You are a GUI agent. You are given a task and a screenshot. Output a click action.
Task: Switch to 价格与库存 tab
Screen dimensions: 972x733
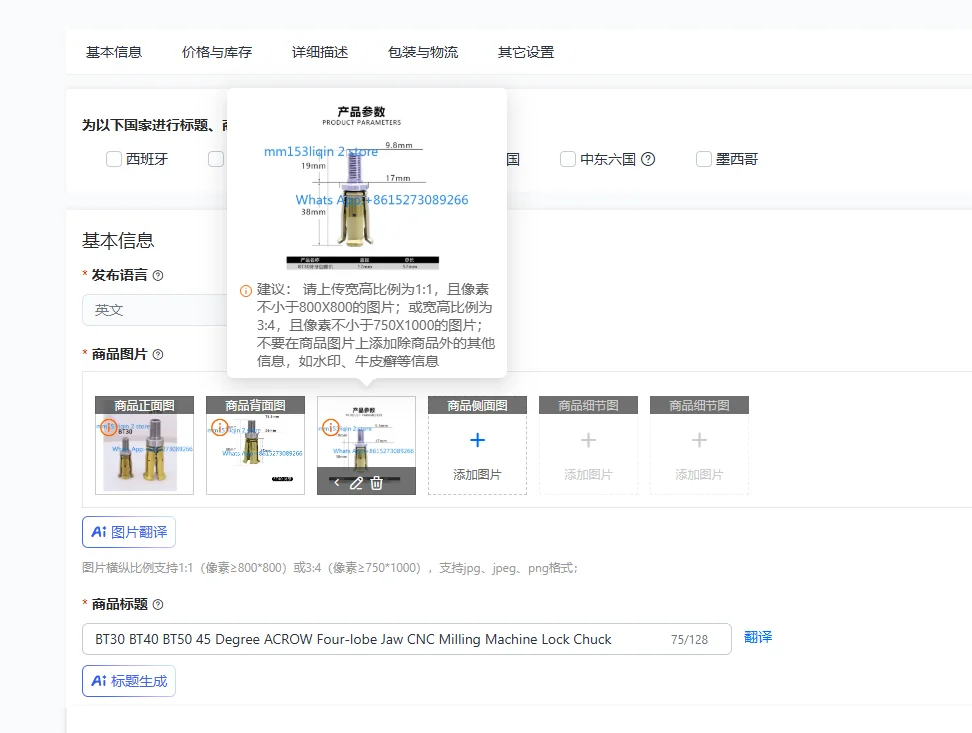(217, 52)
